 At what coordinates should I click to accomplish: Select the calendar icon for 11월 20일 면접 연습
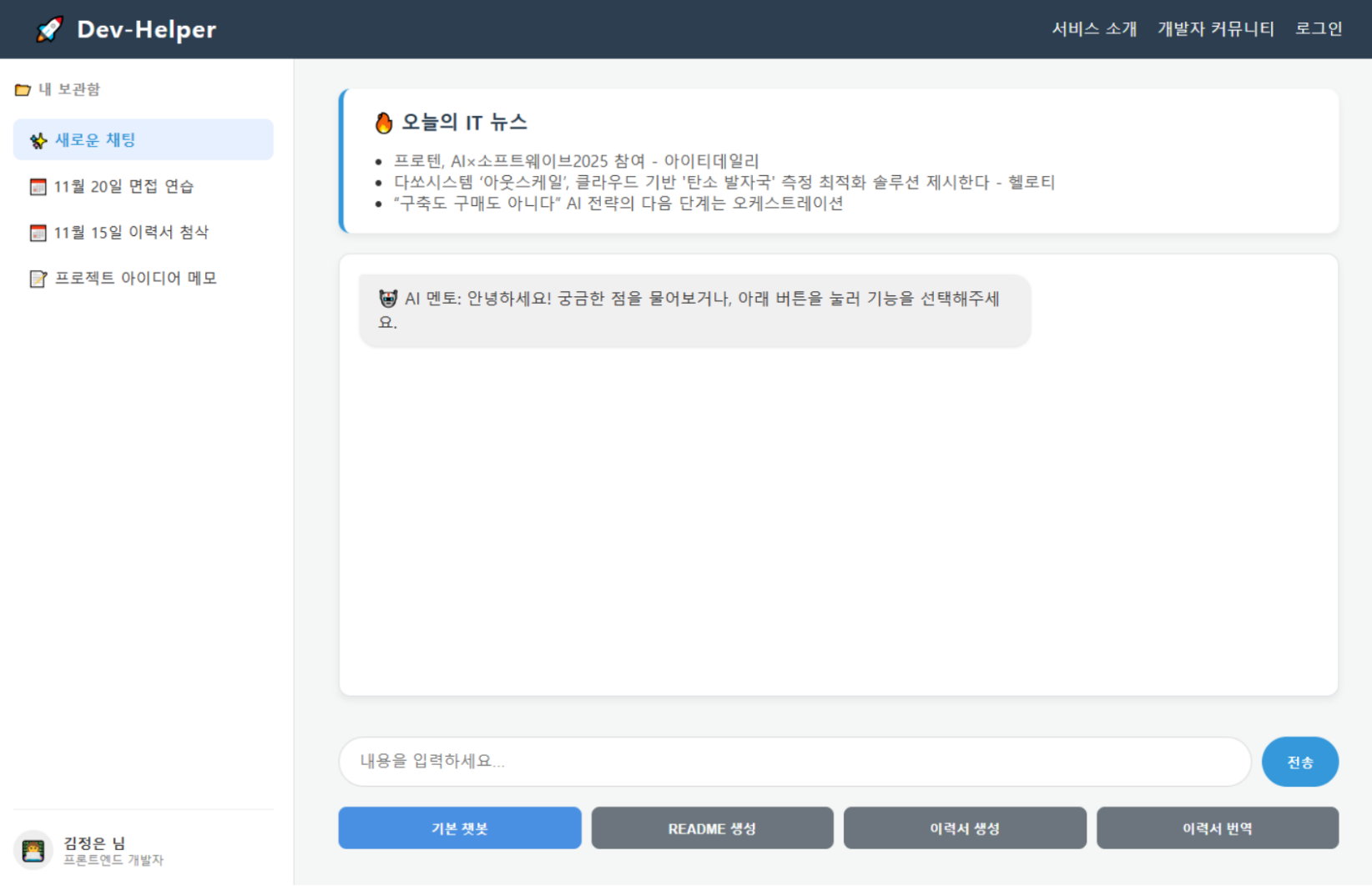(38, 186)
